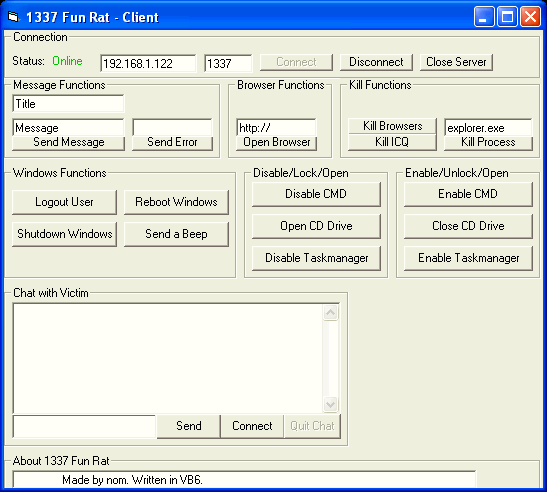Click the Connect button beside chat Send

252,426
